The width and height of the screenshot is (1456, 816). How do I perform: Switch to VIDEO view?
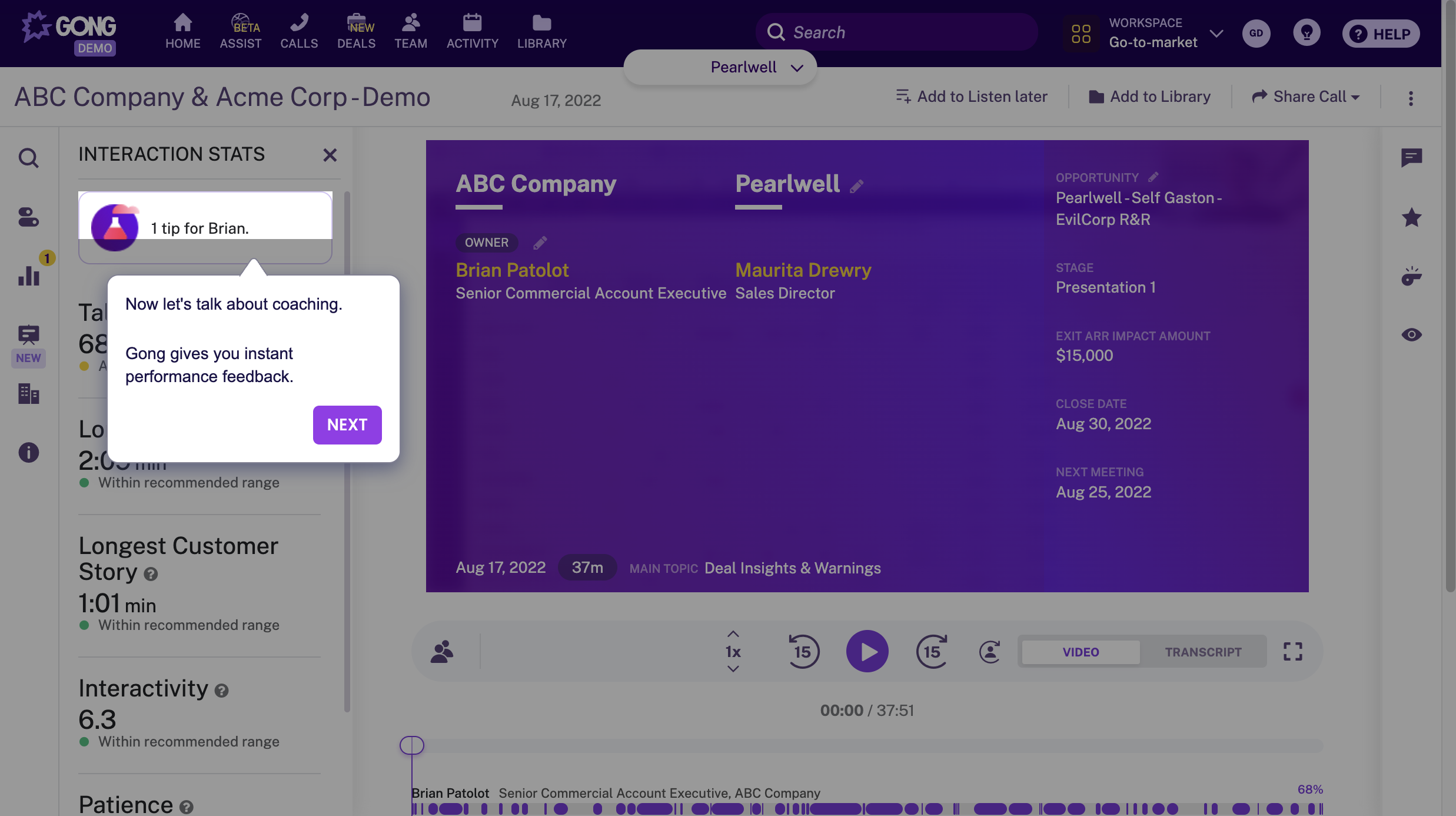(1081, 652)
